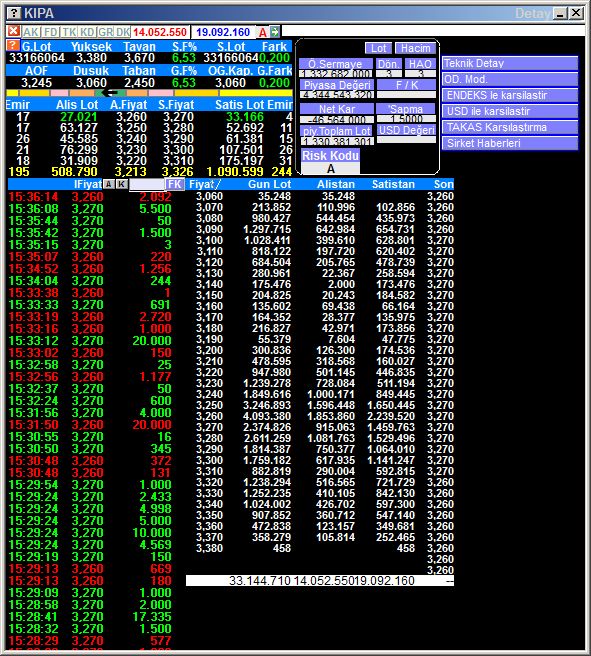Viewport: 591px width, 656px height.
Task: Open Sirket Haberleri
Action: (x=510, y=143)
